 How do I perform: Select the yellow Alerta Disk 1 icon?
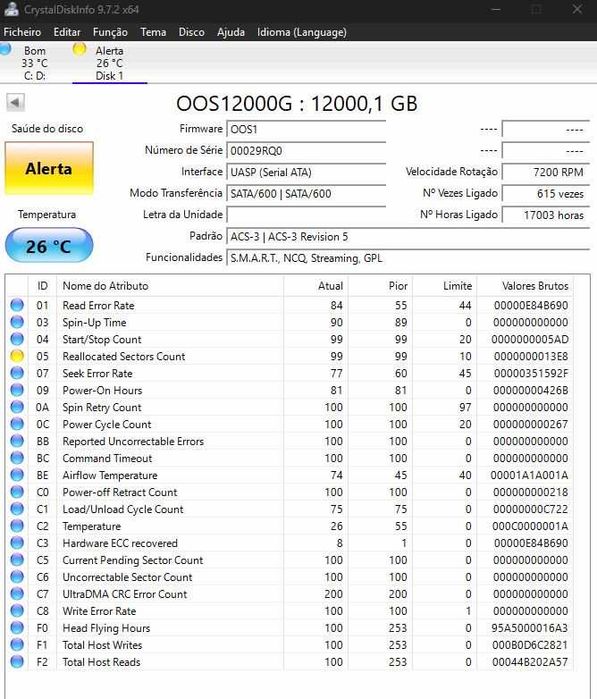(79, 49)
